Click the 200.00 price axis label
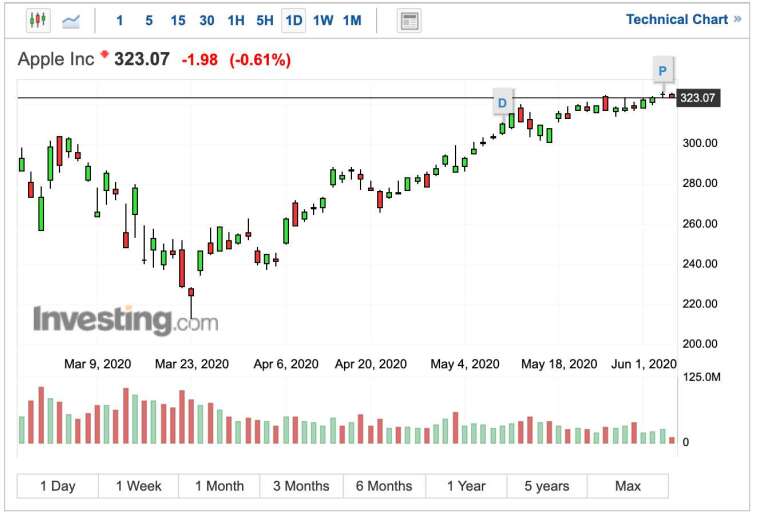 coord(700,344)
